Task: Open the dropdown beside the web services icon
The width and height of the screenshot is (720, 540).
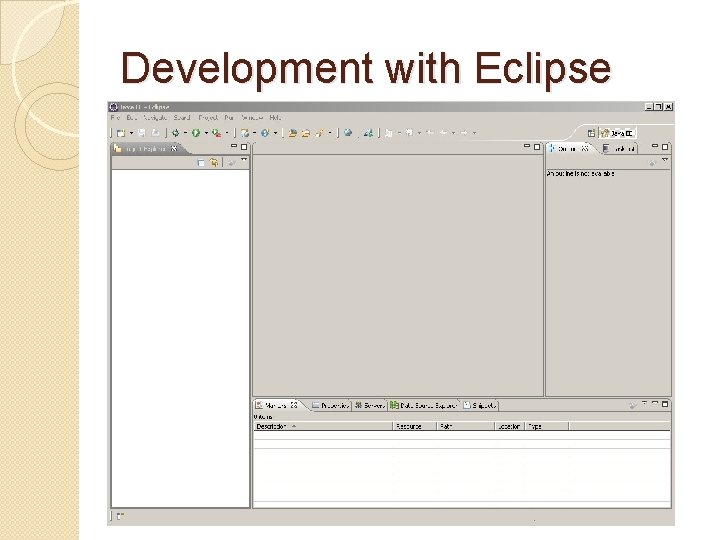Action: (276, 133)
